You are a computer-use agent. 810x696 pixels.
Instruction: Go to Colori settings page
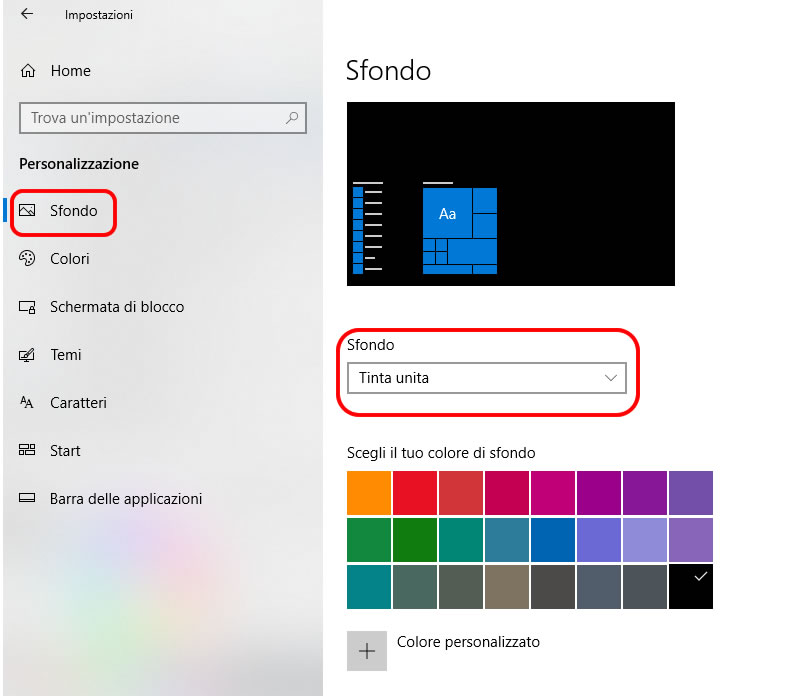coord(70,258)
